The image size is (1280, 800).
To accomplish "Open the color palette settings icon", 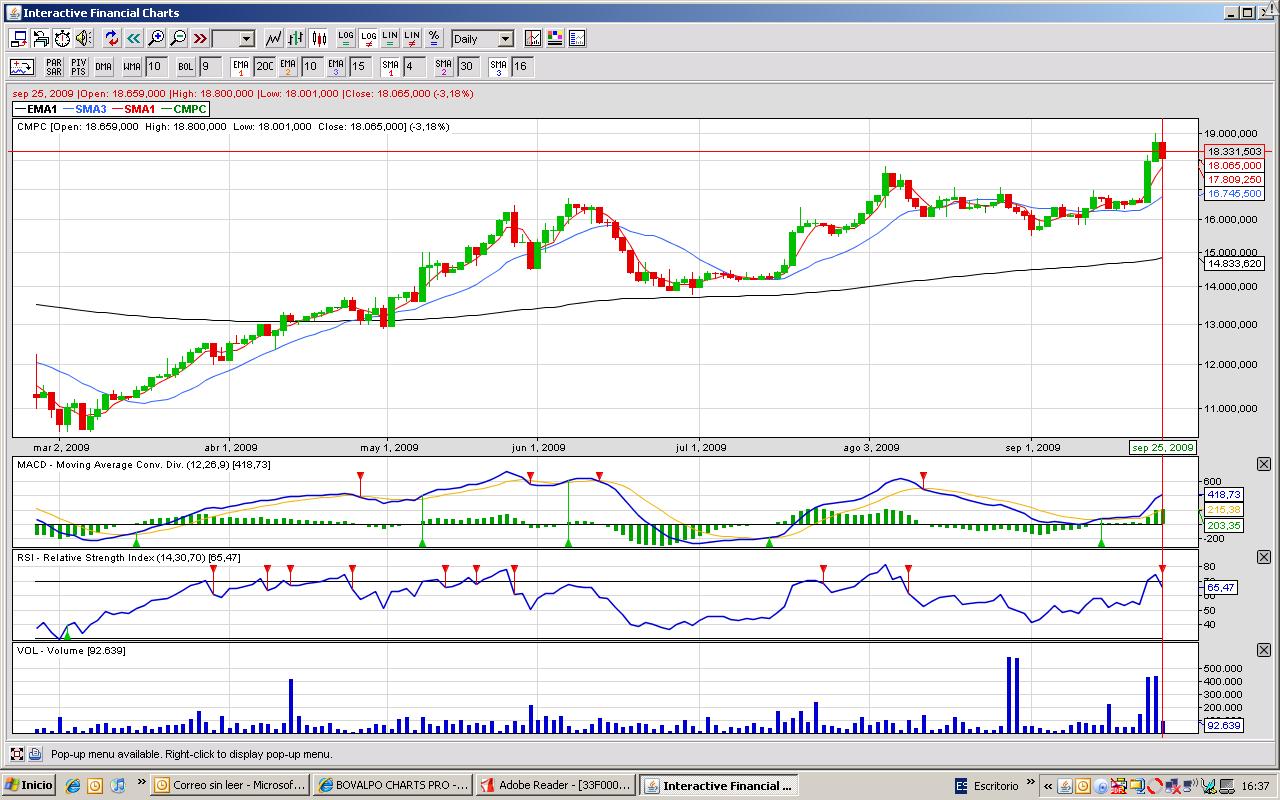I will click(554, 39).
